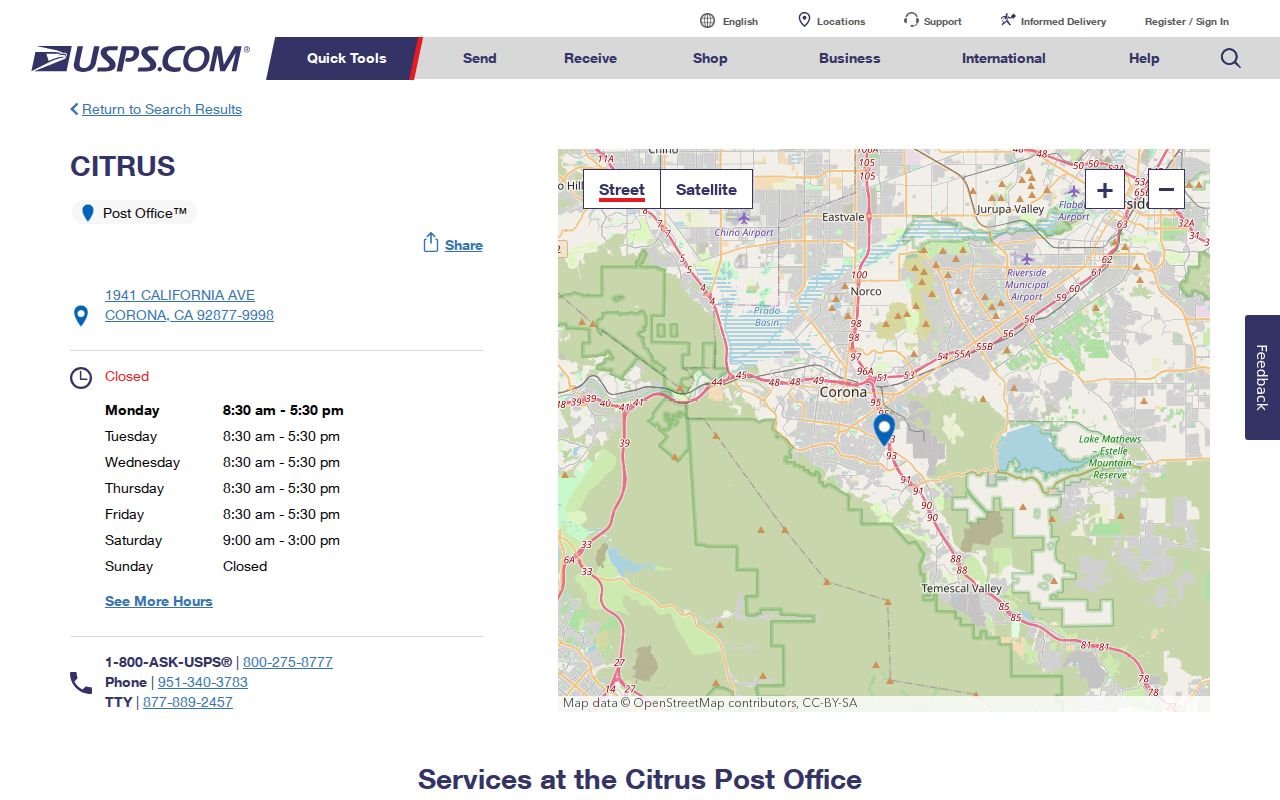Screen dimensions: 1280x800
Task: Open the Support link
Action: [943, 21]
